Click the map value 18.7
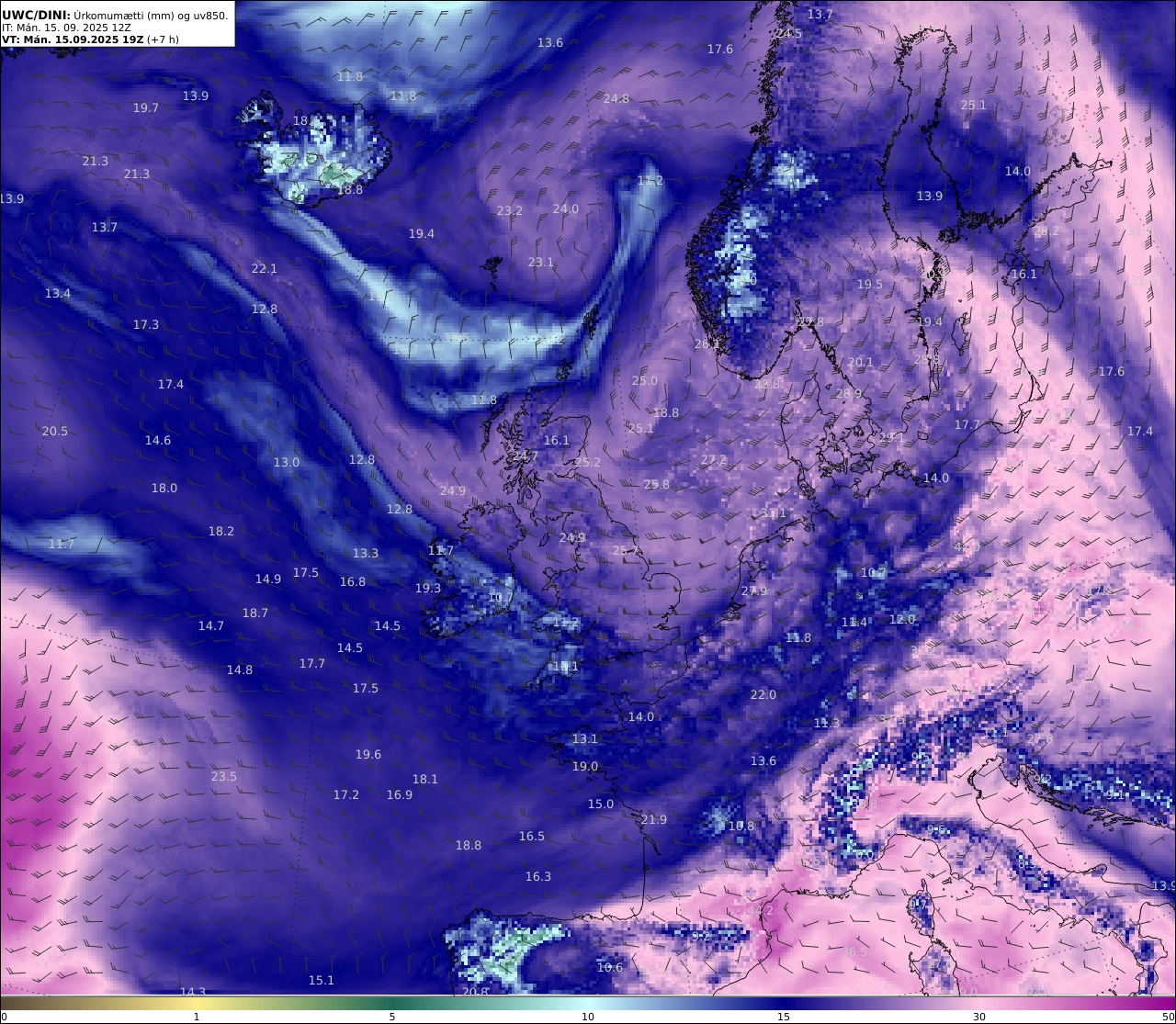Screen dimensions: 1176x1024 (x=255, y=613)
